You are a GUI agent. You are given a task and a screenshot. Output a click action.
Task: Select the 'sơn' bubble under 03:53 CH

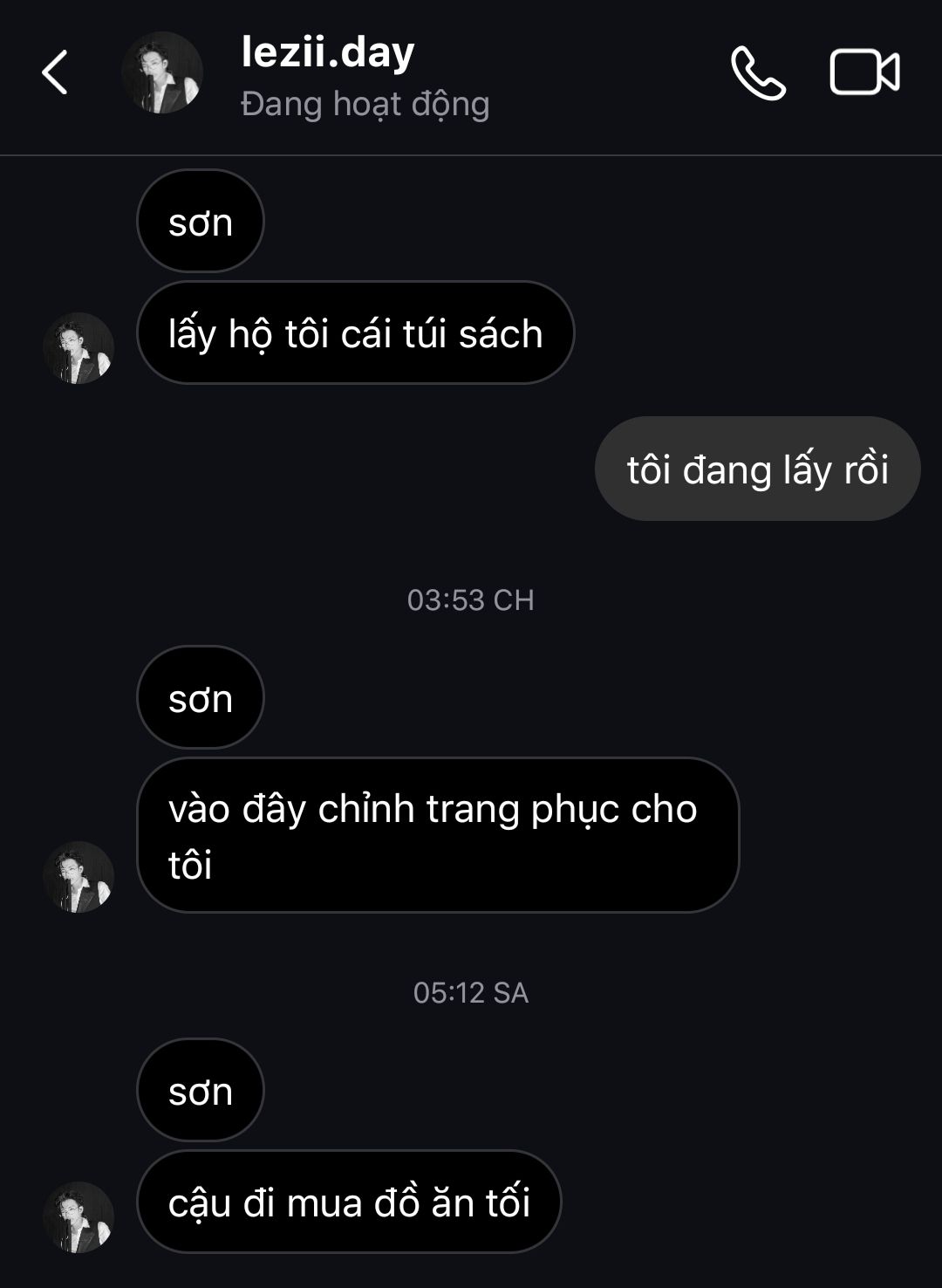tap(201, 698)
